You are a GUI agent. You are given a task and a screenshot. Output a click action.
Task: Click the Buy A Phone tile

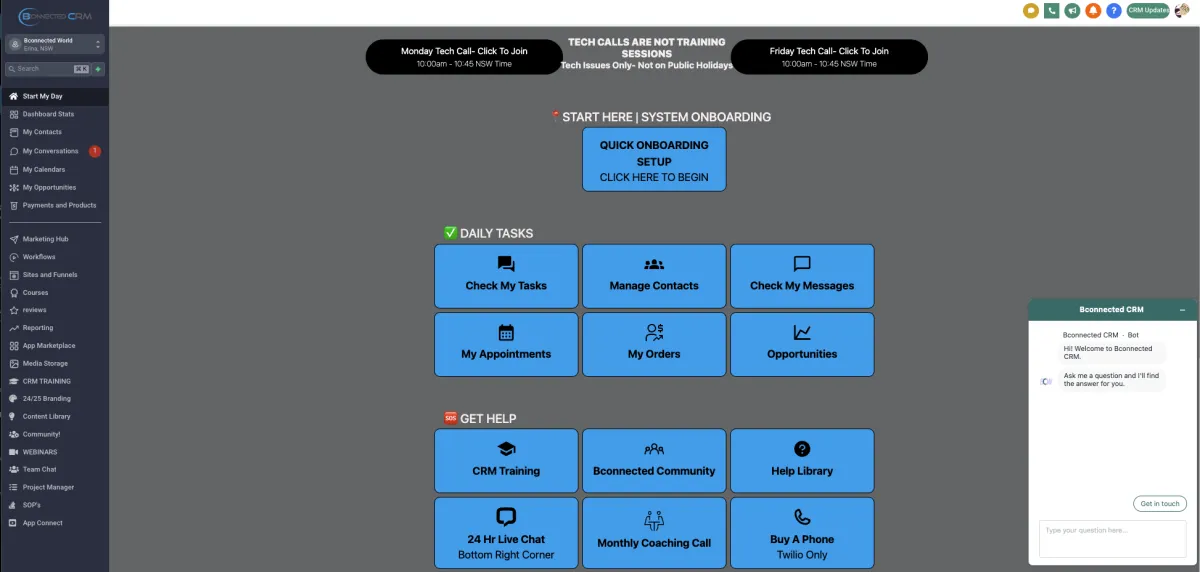click(802, 534)
